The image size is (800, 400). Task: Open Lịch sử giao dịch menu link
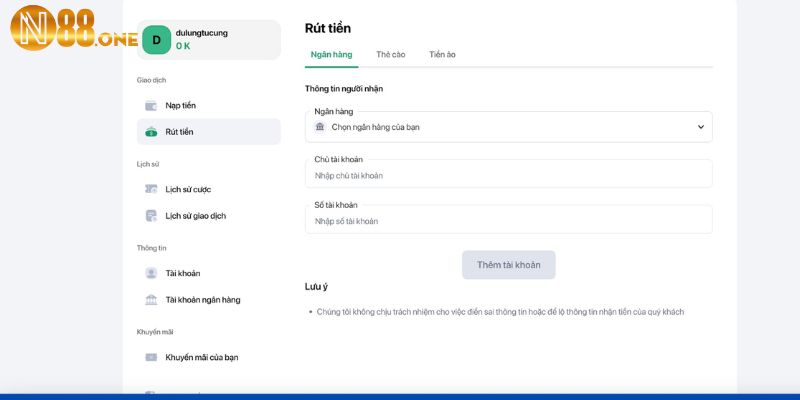(196, 215)
